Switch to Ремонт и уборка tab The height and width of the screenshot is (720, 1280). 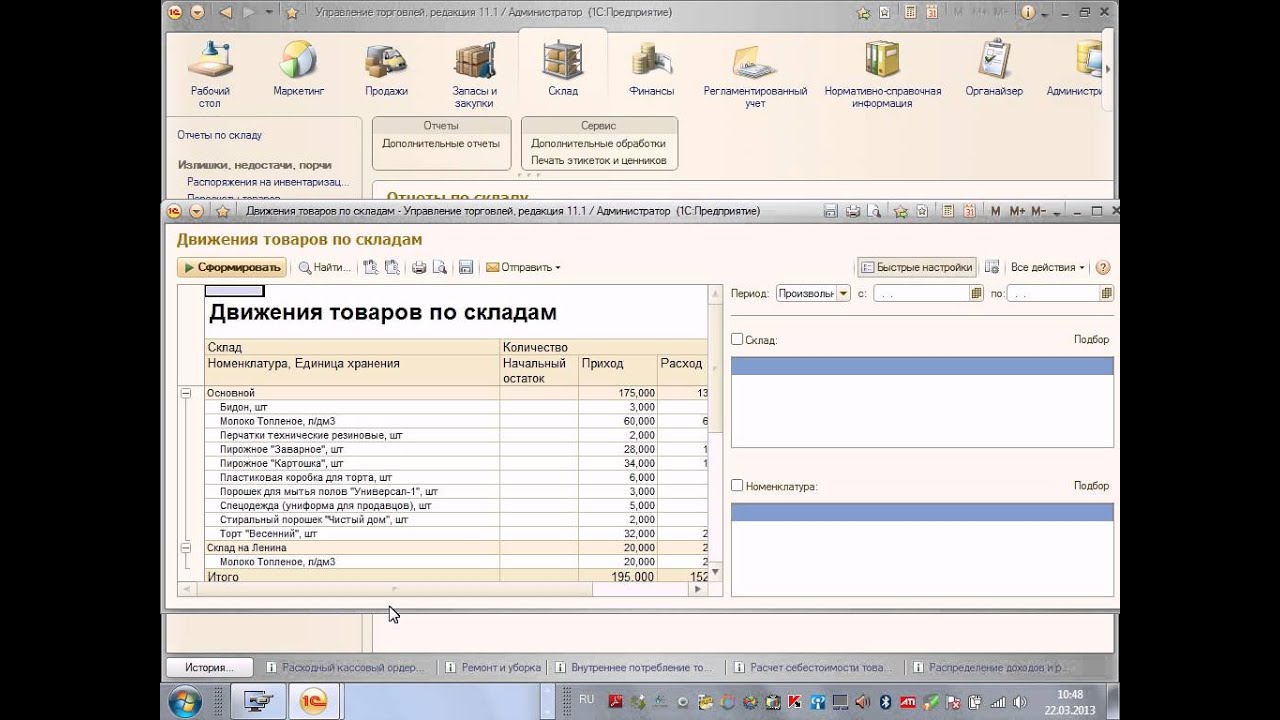(x=493, y=667)
